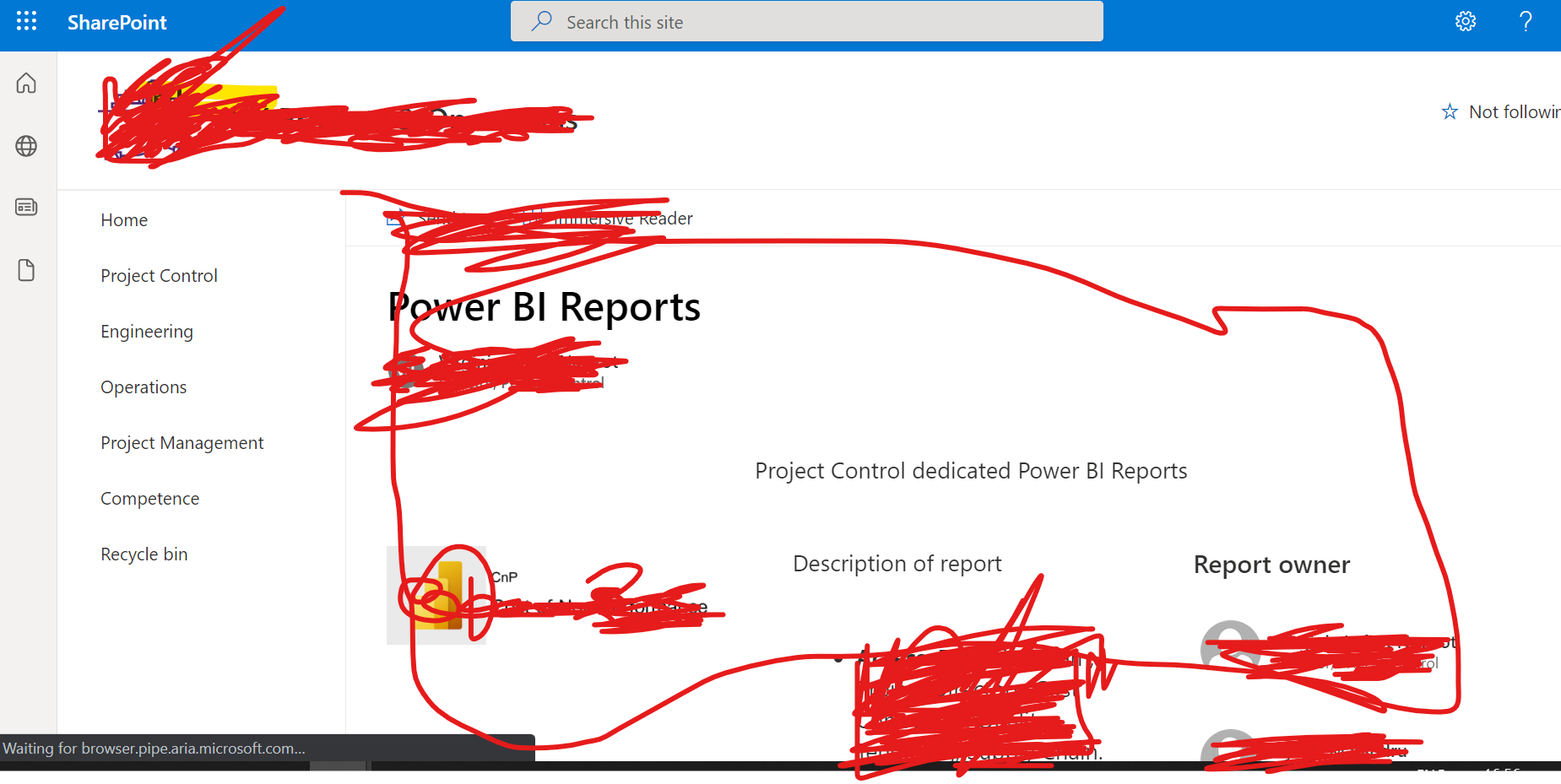1561x784 pixels.
Task: Click the magnifier icon in search box
Action: pos(541,21)
